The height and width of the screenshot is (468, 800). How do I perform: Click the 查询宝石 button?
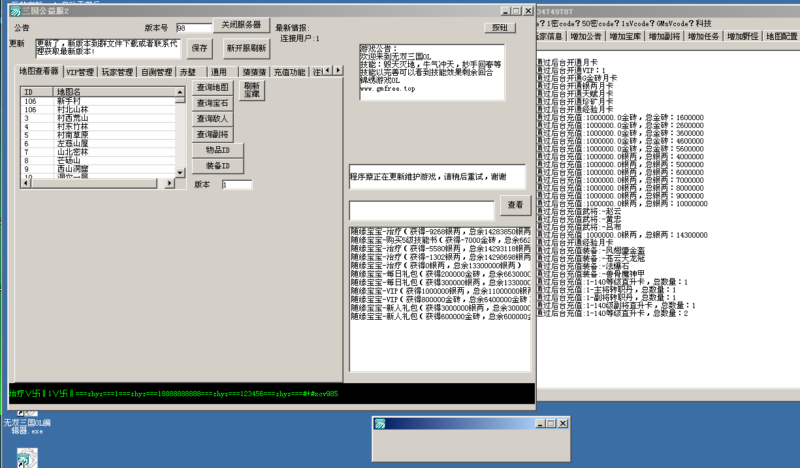point(212,103)
